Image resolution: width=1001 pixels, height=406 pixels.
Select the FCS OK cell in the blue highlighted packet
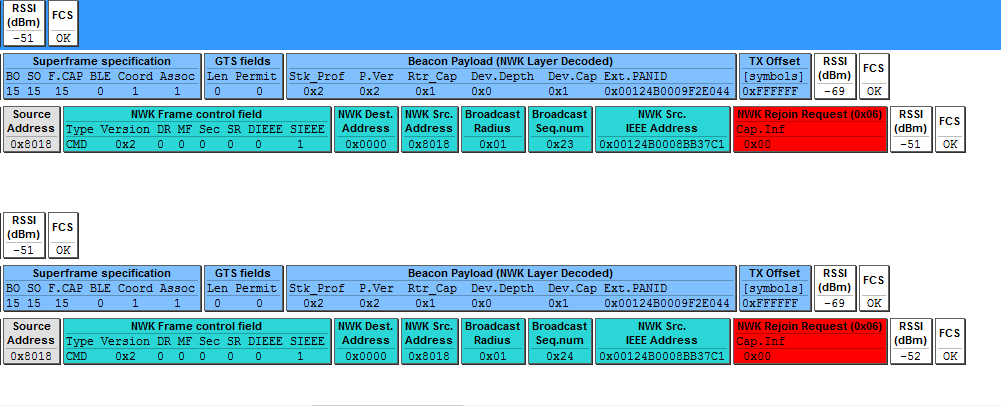[x=63, y=23]
